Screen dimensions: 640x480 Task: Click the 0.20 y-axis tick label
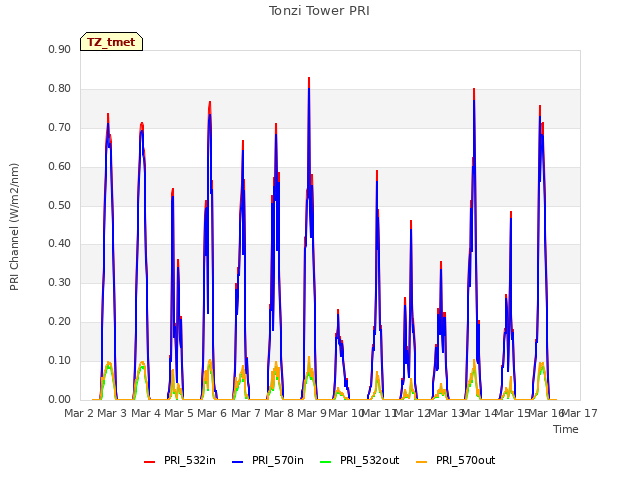(60, 322)
